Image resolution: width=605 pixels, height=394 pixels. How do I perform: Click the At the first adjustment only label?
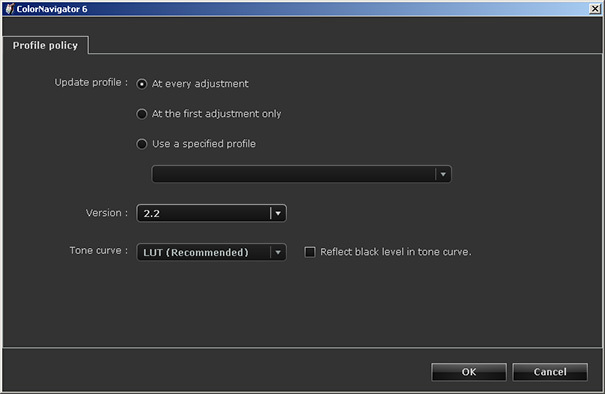[x=216, y=114]
